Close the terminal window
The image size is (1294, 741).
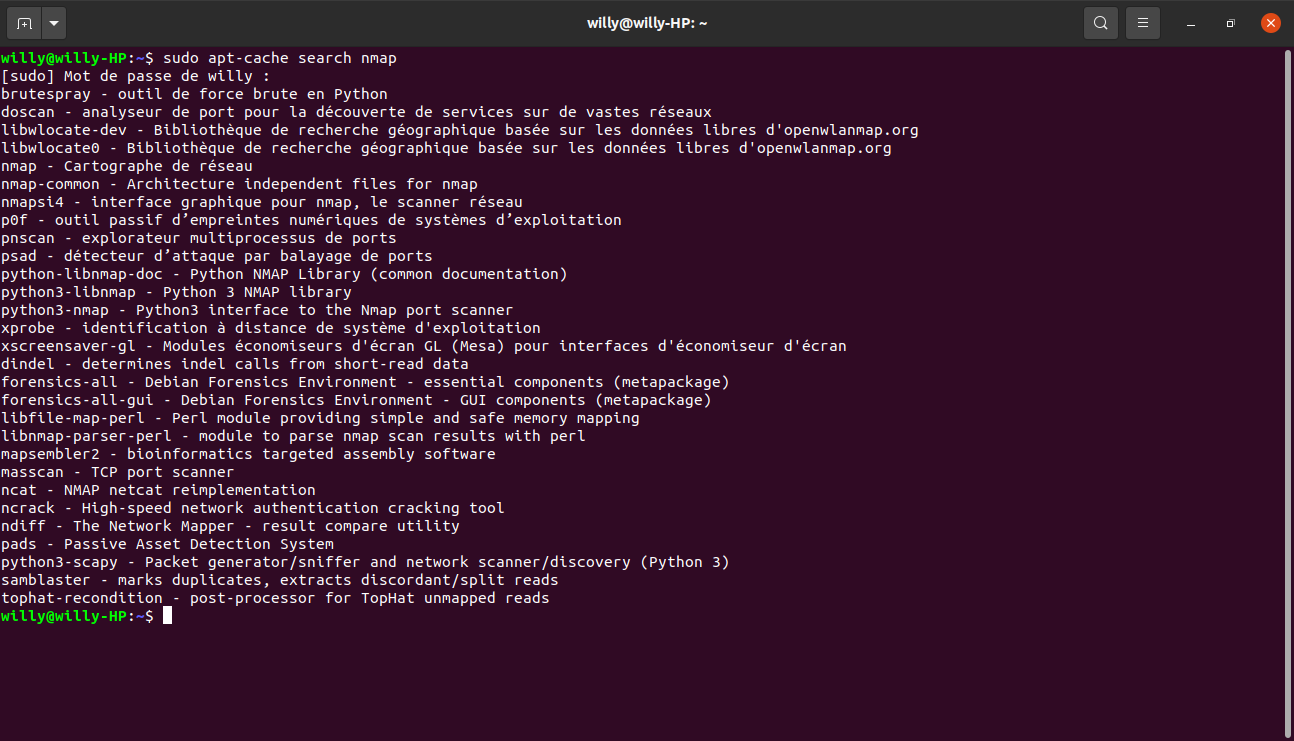pos(1270,23)
